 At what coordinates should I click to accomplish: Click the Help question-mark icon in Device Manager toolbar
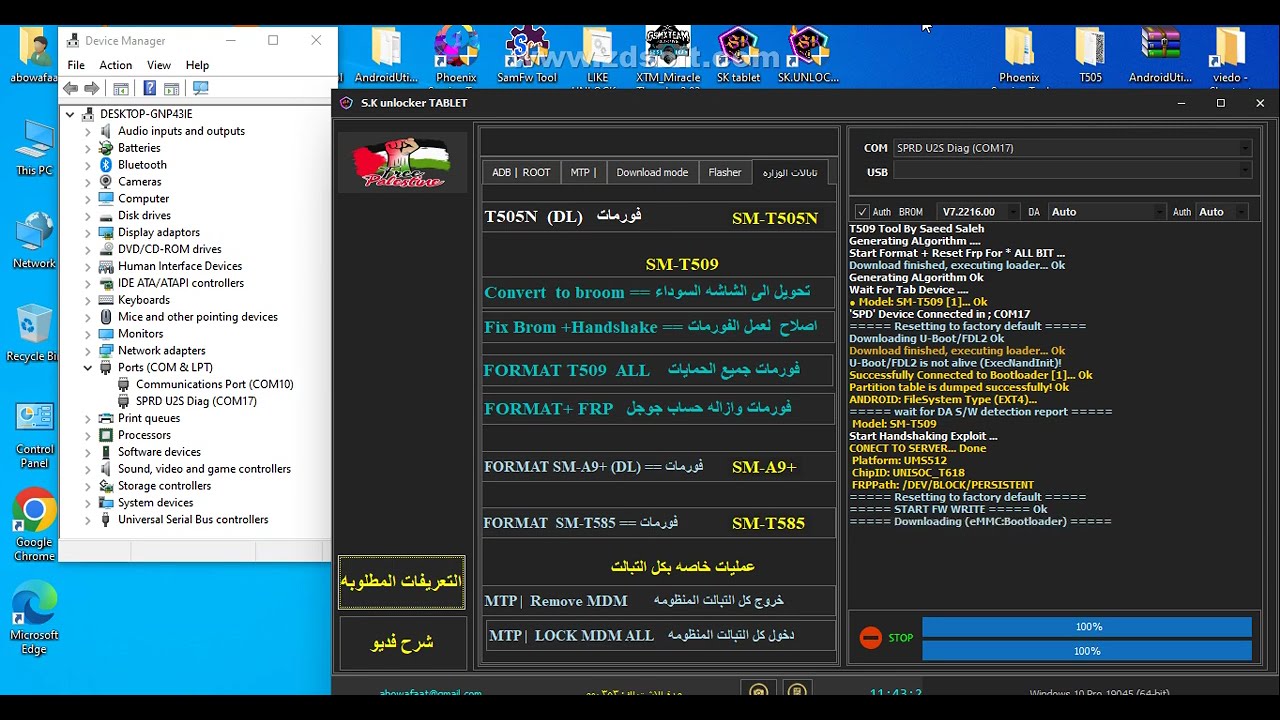(149, 88)
